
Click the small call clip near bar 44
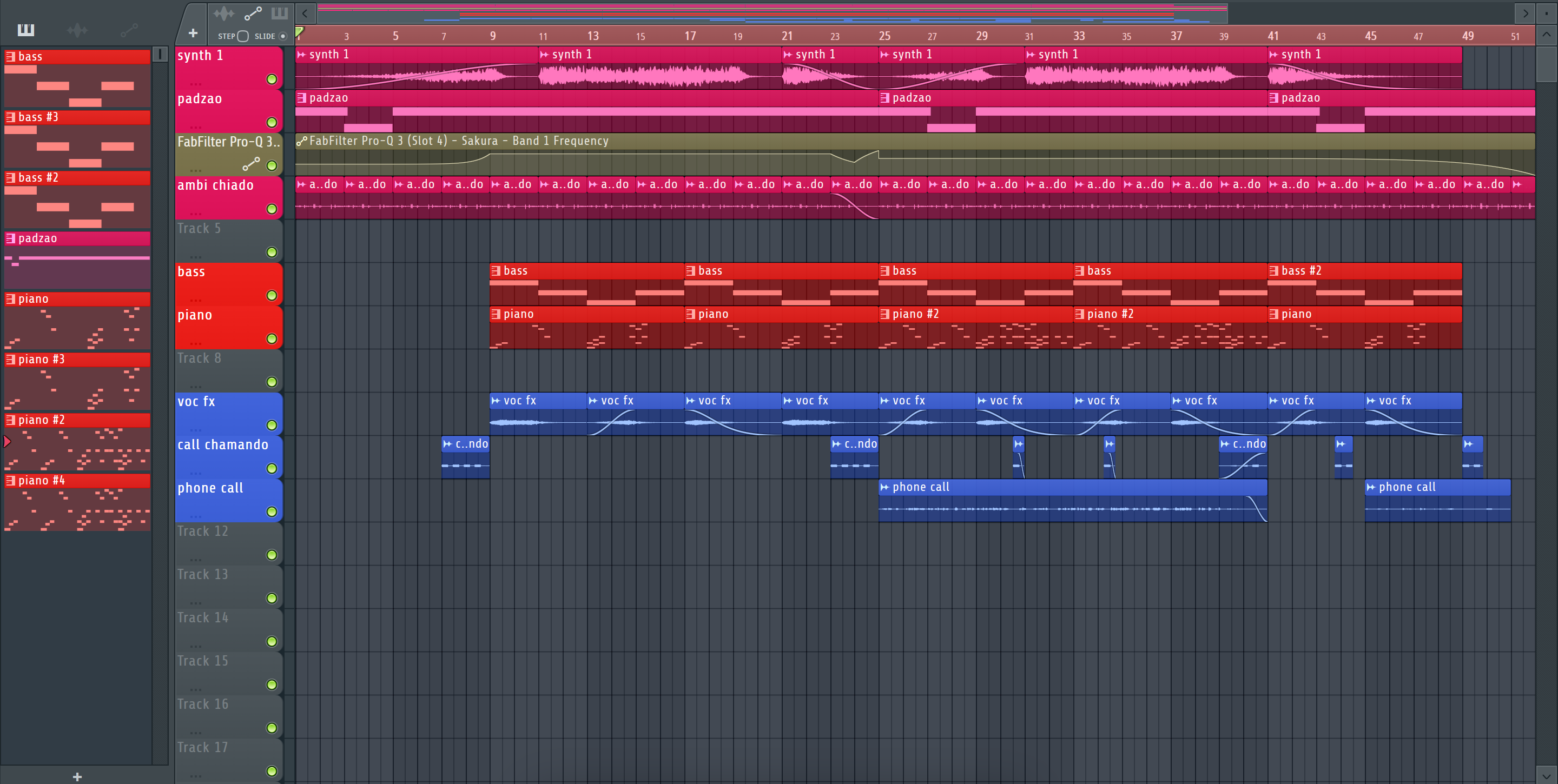coord(1343,457)
